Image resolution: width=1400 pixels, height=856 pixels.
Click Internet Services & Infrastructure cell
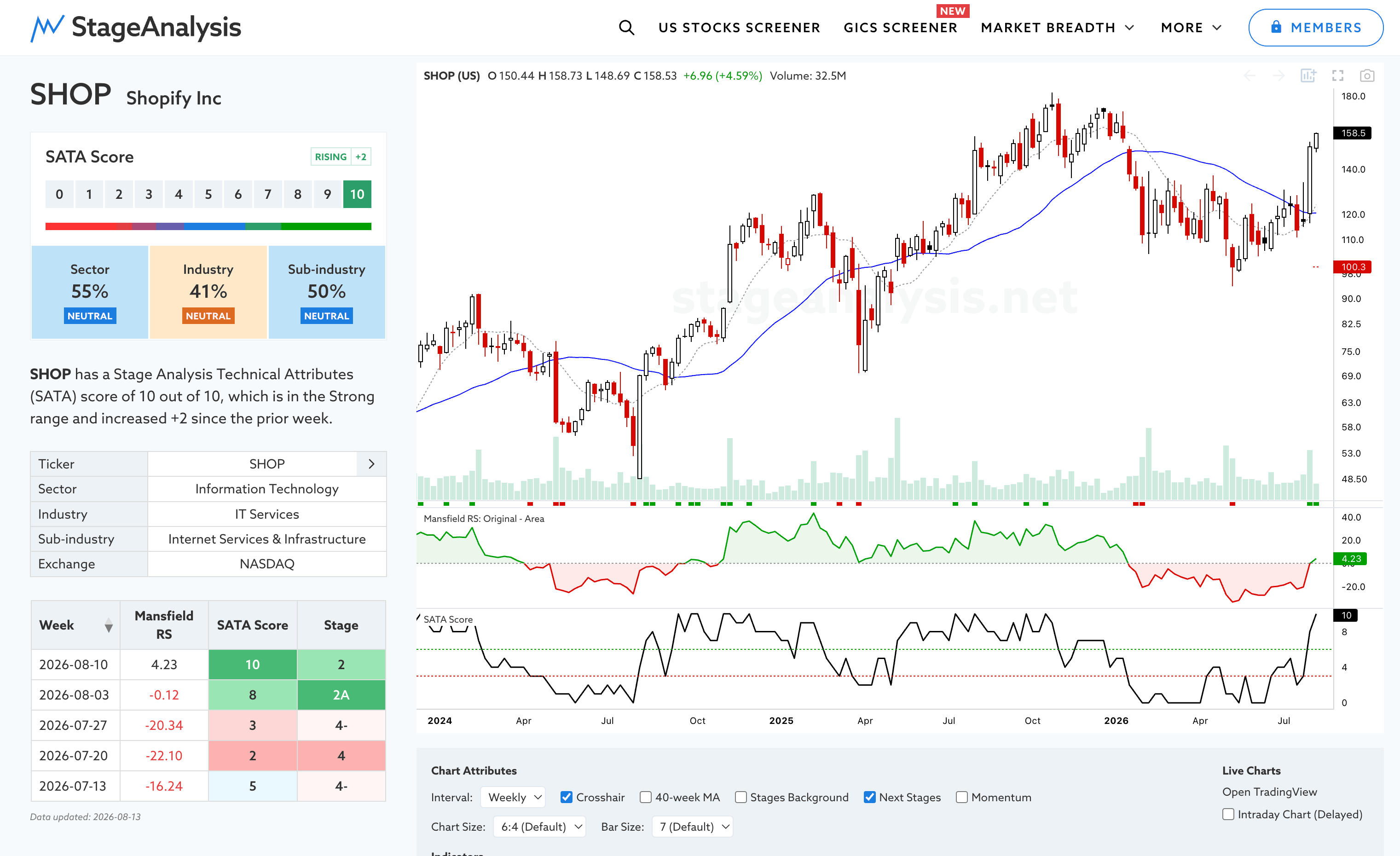[266, 539]
